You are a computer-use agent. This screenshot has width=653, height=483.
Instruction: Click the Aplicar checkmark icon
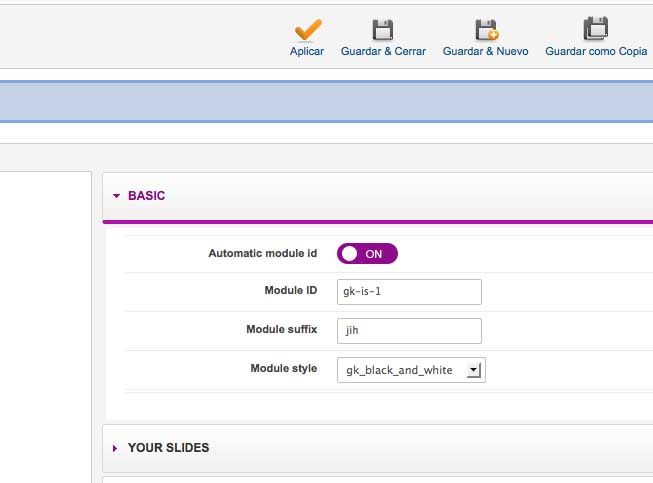click(308, 30)
